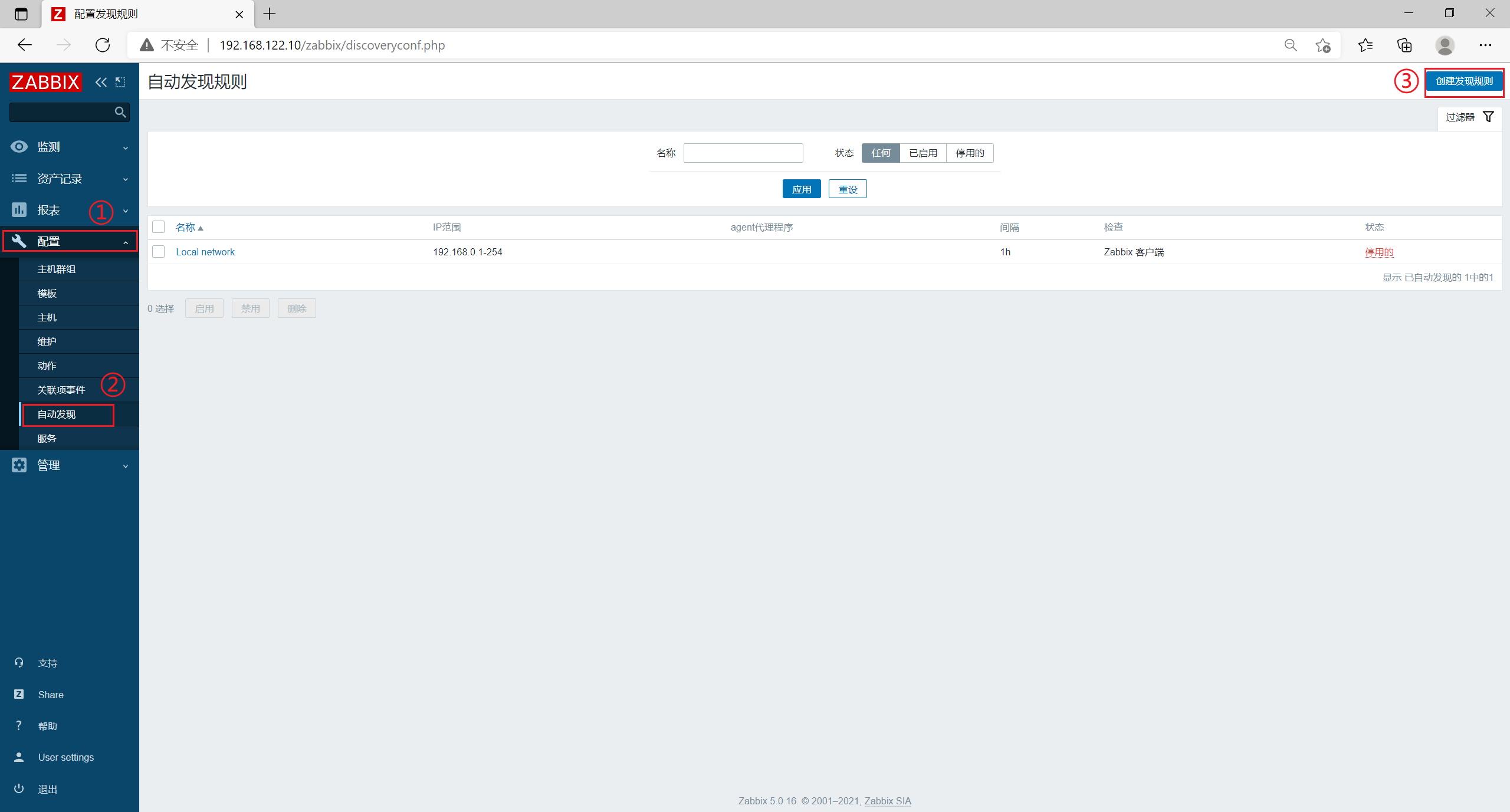Click the Reports bar chart icon
The width and height of the screenshot is (1510, 812).
pyautogui.click(x=19, y=209)
